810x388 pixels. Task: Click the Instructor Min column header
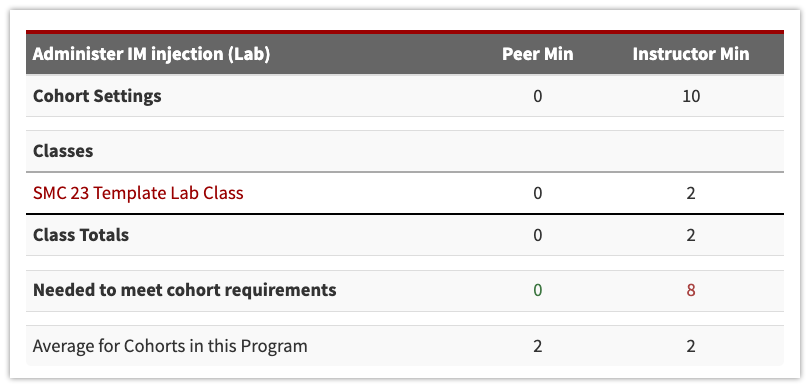coord(691,54)
